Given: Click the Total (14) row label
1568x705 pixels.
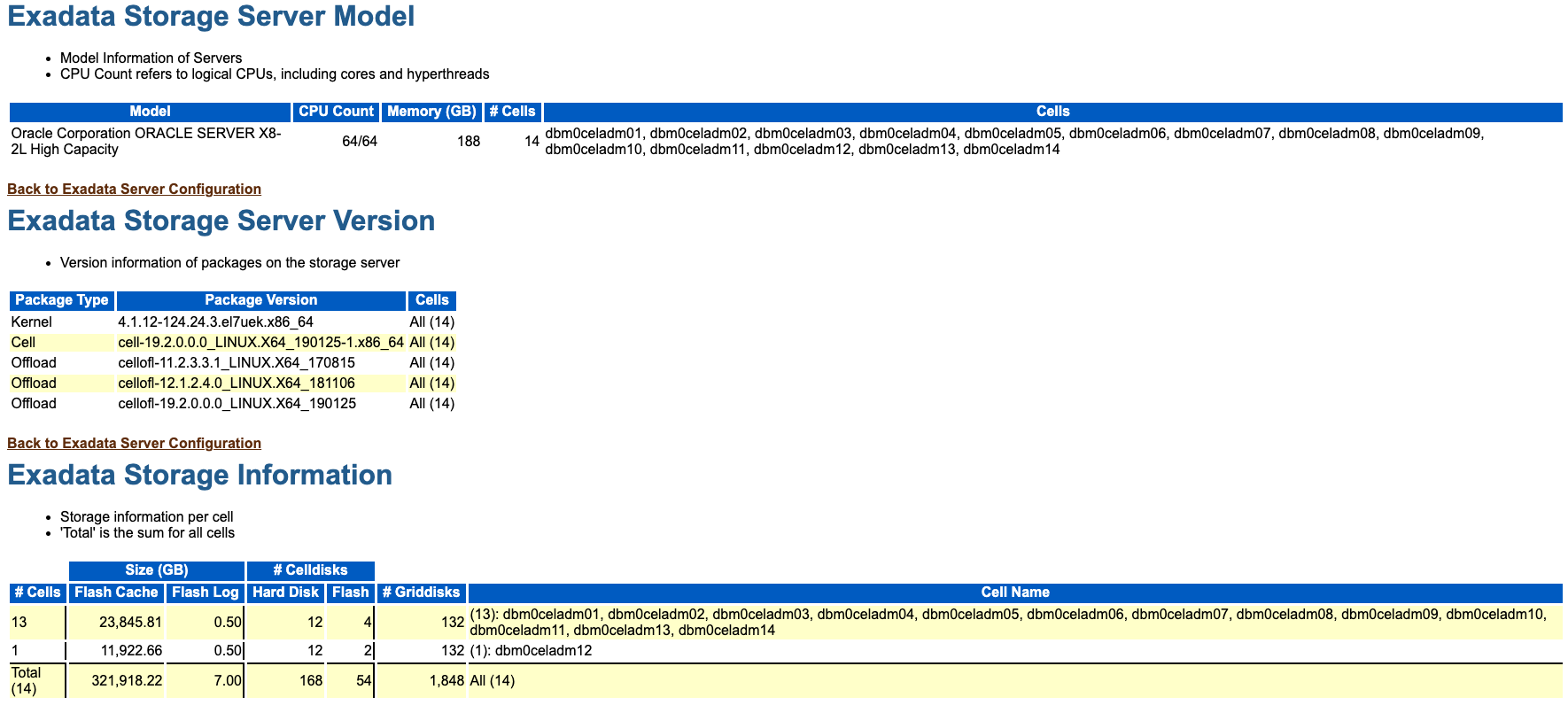Looking at the screenshot, I should pyautogui.click(x=27, y=680).
